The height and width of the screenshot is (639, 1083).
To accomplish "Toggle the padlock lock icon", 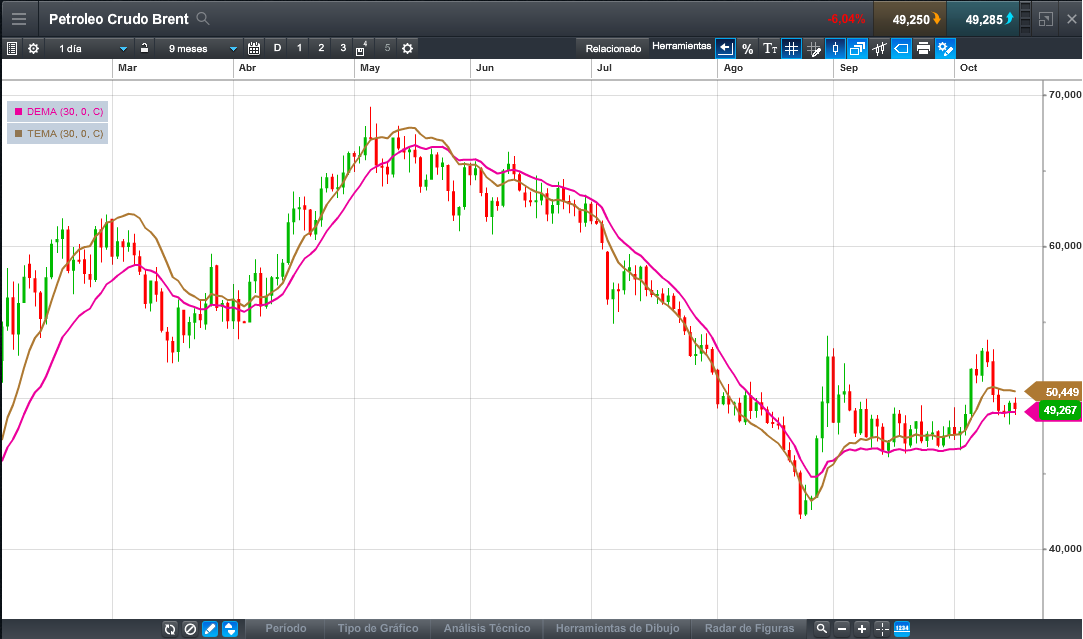I will click(x=144, y=48).
